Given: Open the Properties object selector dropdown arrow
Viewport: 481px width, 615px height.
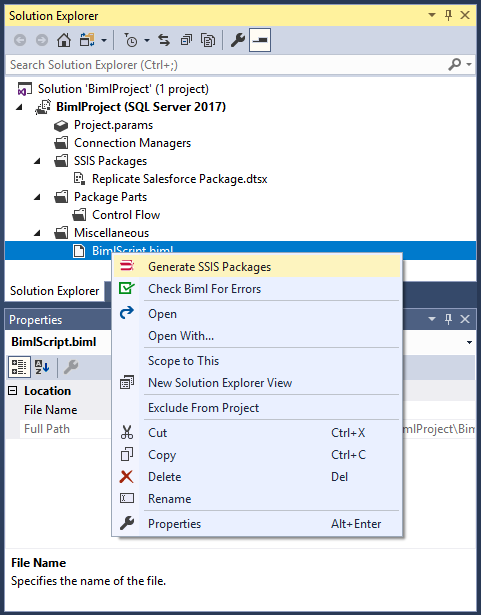Looking at the screenshot, I should pyautogui.click(x=469, y=342).
